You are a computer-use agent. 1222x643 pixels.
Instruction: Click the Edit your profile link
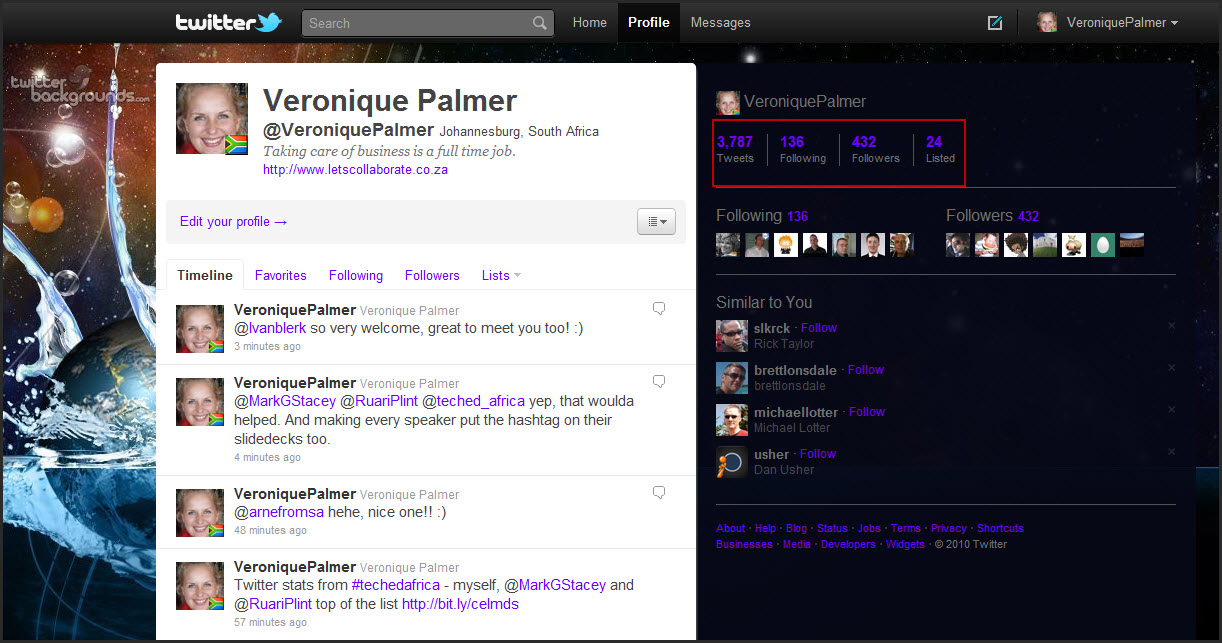pyautogui.click(x=234, y=222)
